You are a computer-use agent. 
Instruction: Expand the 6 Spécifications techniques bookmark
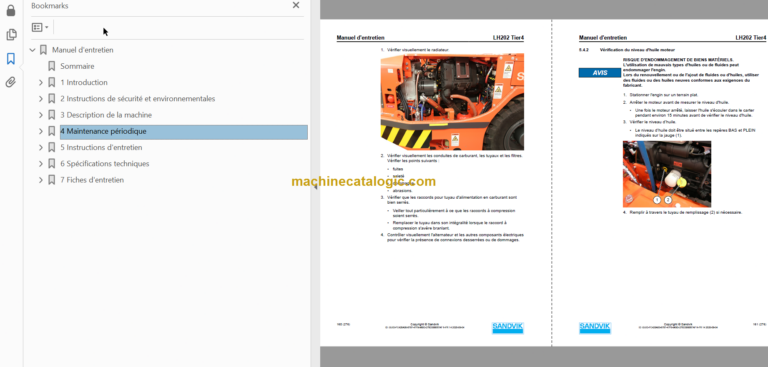click(41, 164)
